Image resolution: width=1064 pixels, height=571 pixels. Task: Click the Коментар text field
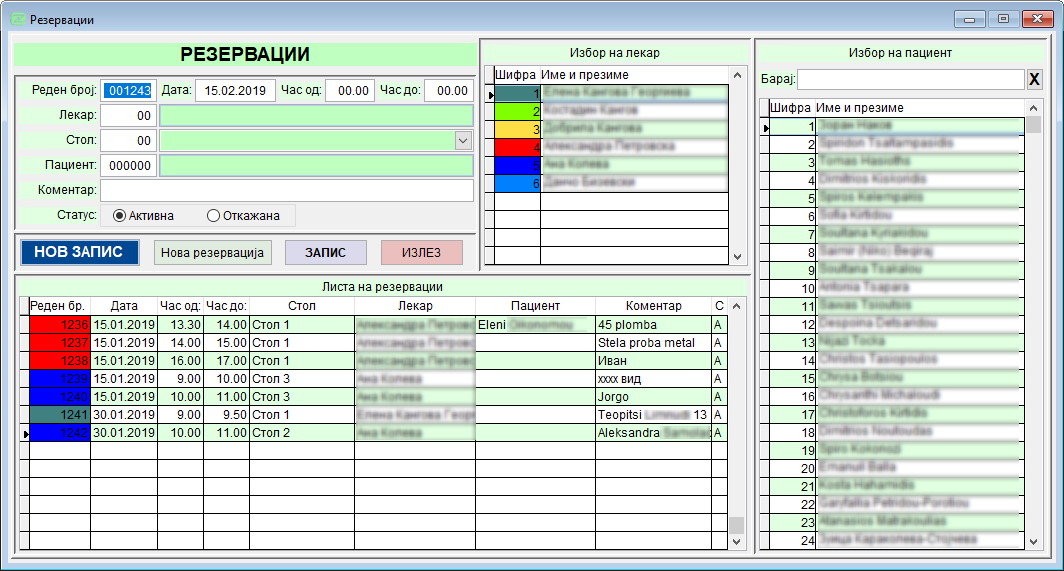pyautogui.click(x=286, y=190)
